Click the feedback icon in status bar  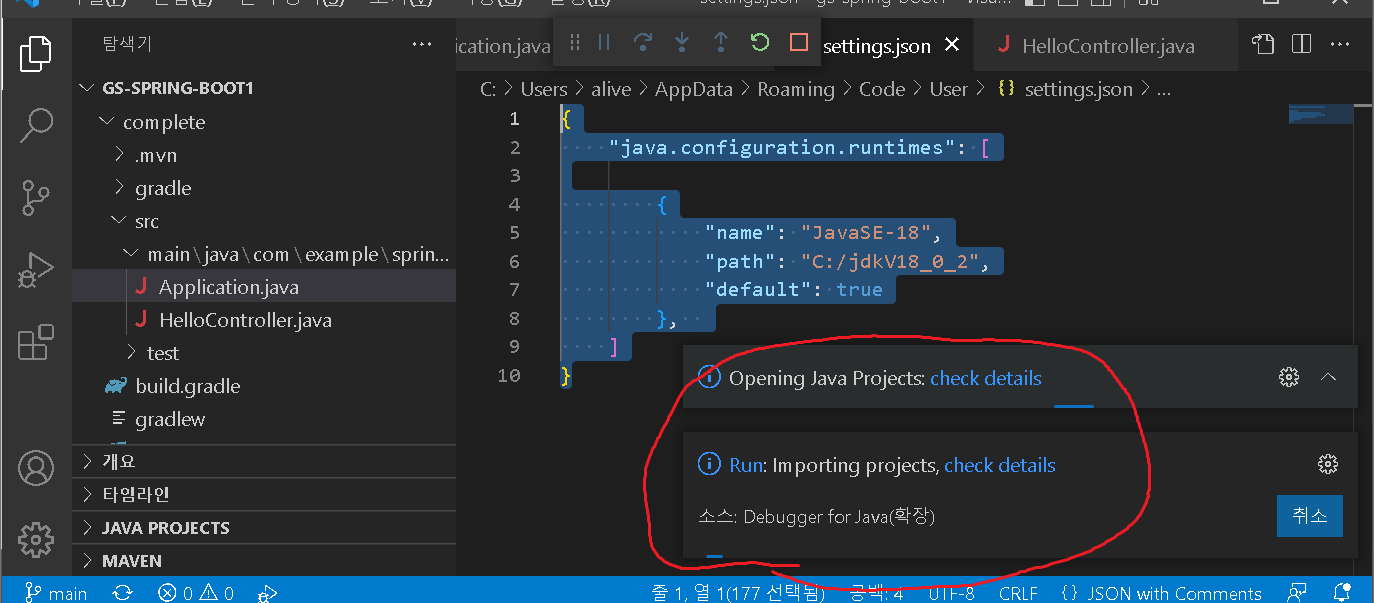(x=1297, y=592)
